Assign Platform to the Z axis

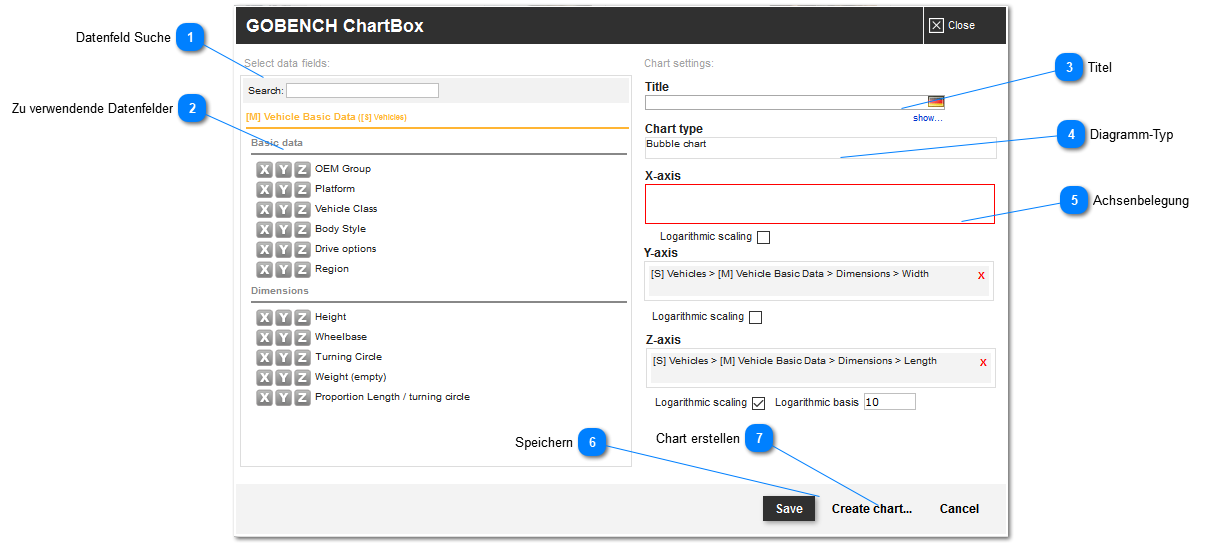point(302,189)
